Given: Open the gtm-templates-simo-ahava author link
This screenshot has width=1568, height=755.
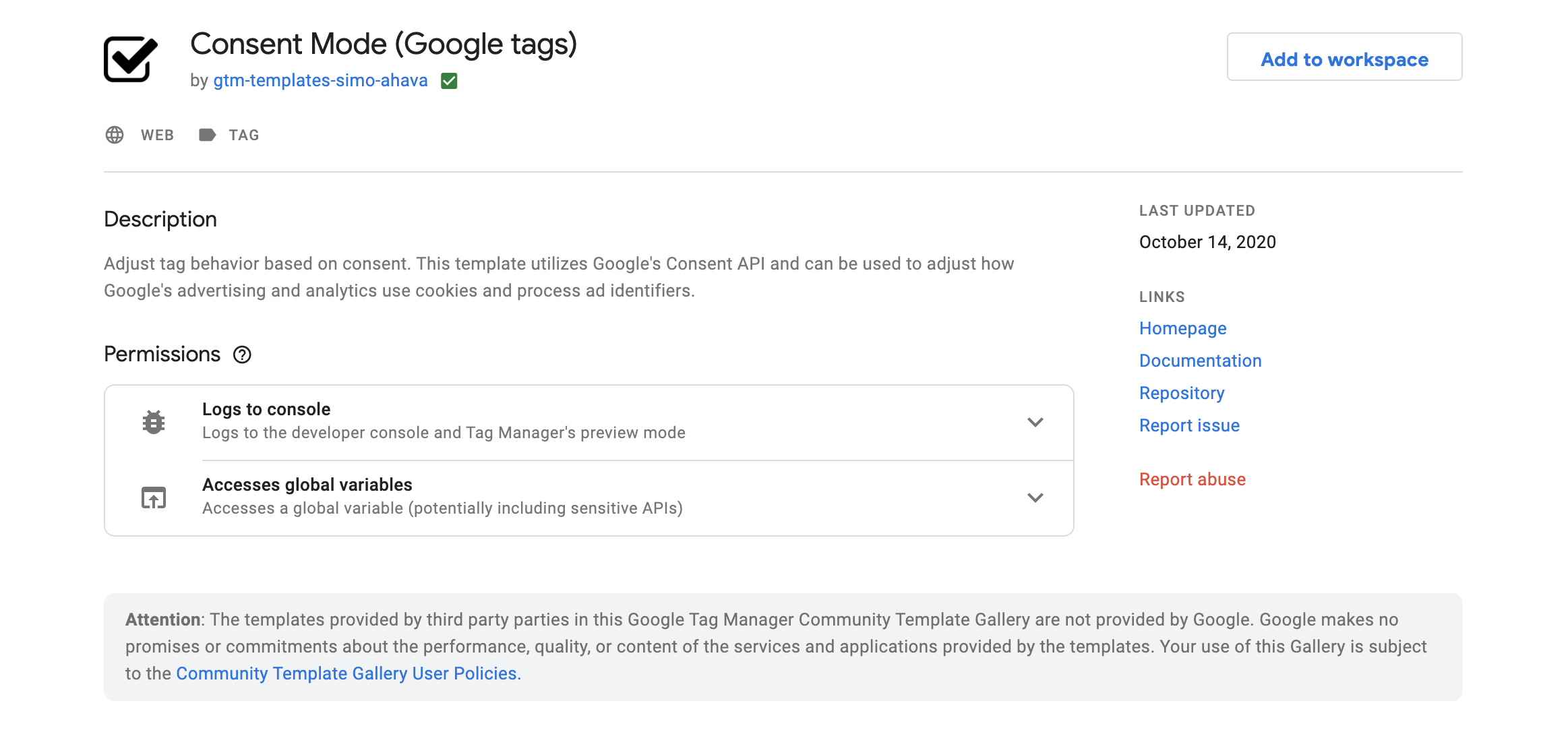Looking at the screenshot, I should click(x=321, y=81).
